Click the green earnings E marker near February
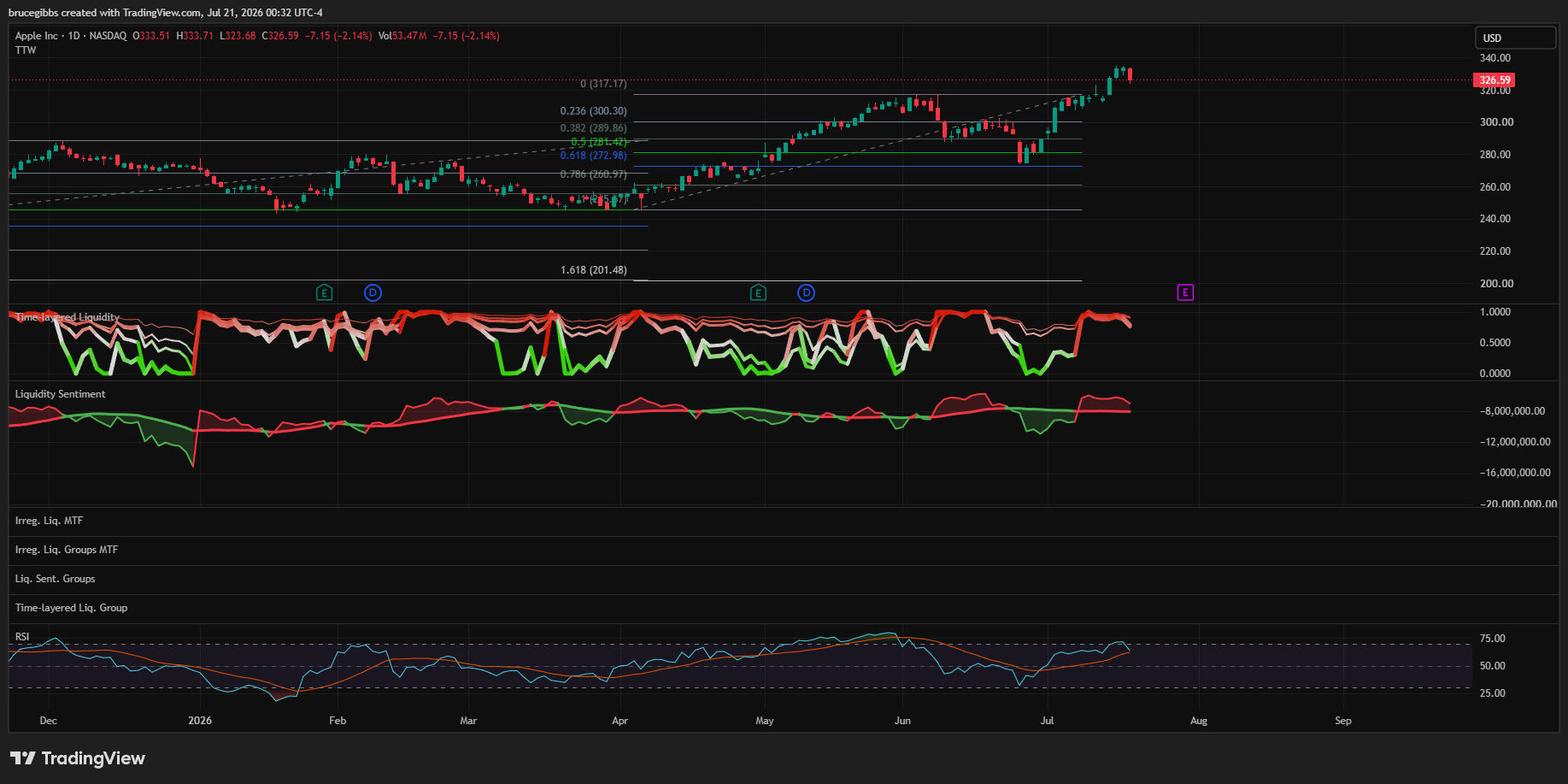Viewport: 1568px width, 784px height. [x=324, y=293]
